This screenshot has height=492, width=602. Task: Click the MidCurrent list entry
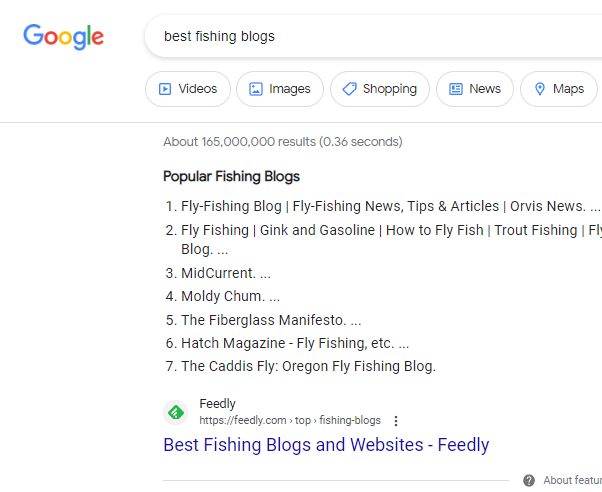218,273
